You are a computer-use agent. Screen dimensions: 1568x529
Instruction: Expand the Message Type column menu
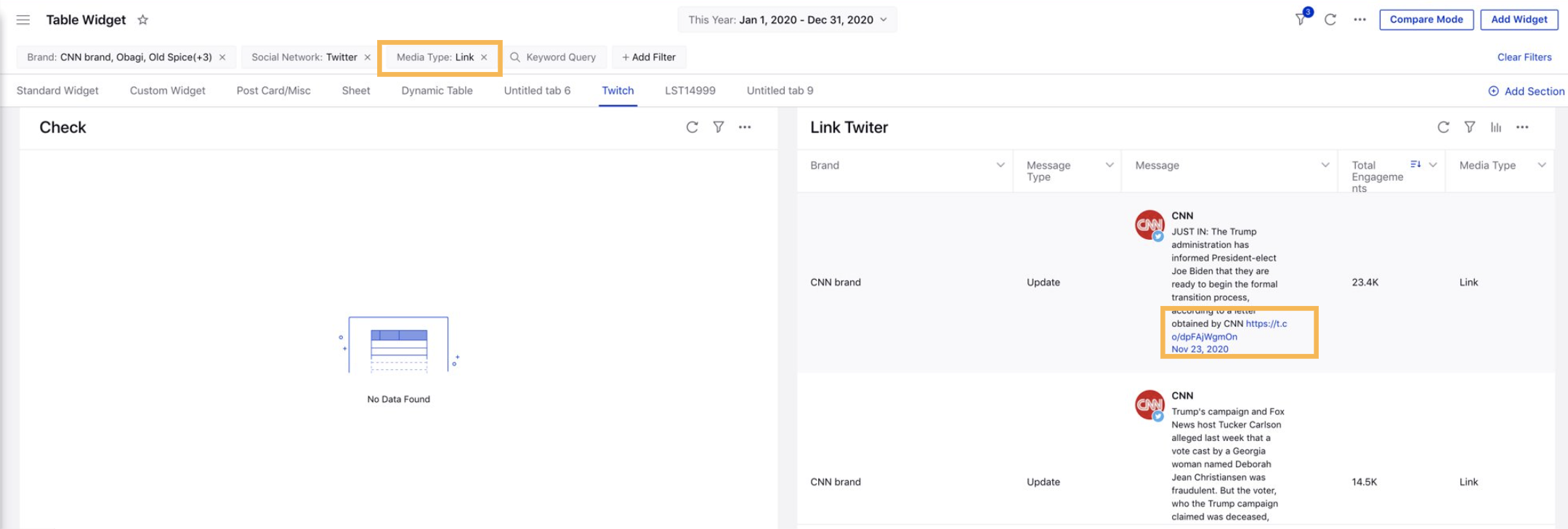pyautogui.click(x=1110, y=165)
